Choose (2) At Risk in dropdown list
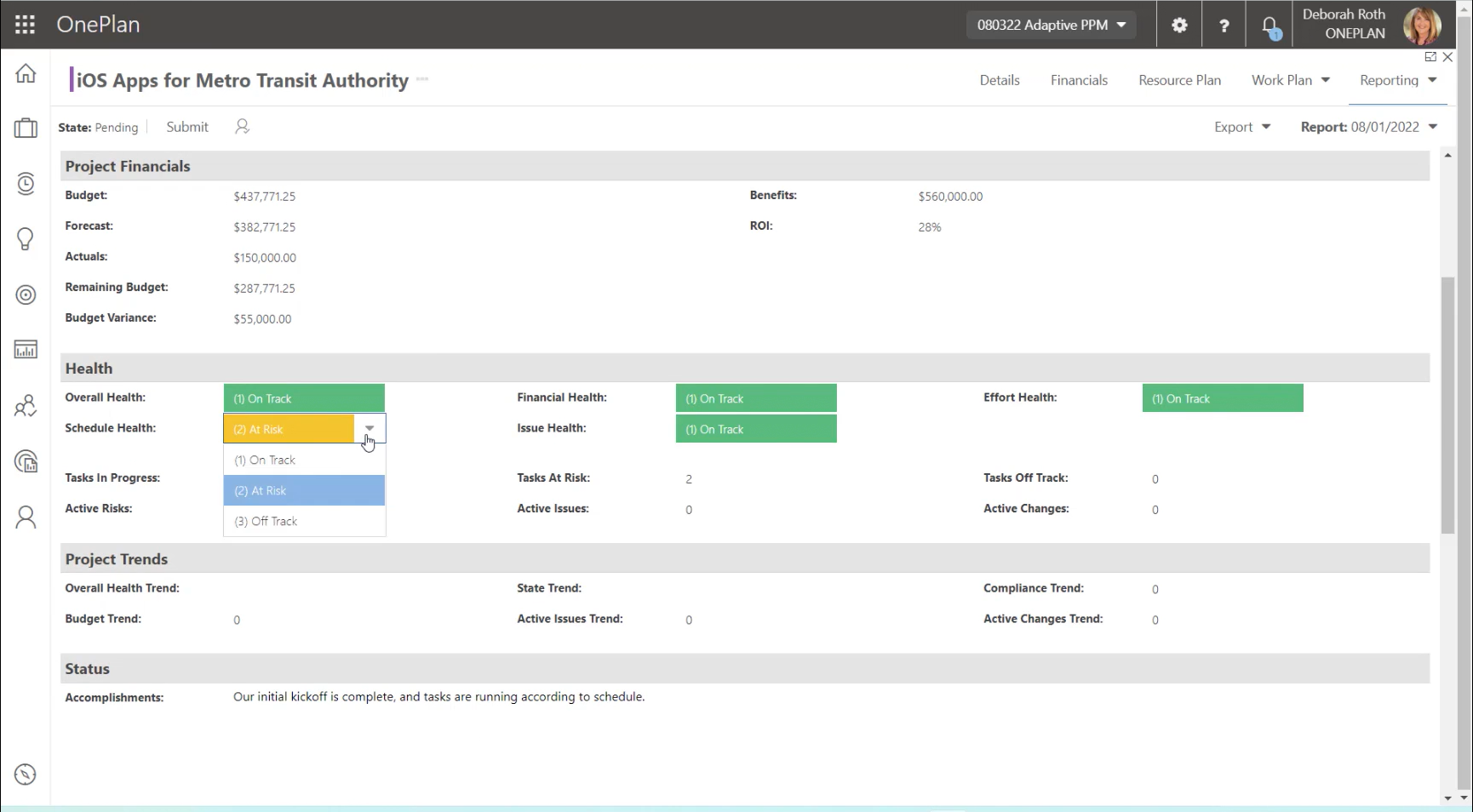This screenshot has width=1473, height=812. 305,490
